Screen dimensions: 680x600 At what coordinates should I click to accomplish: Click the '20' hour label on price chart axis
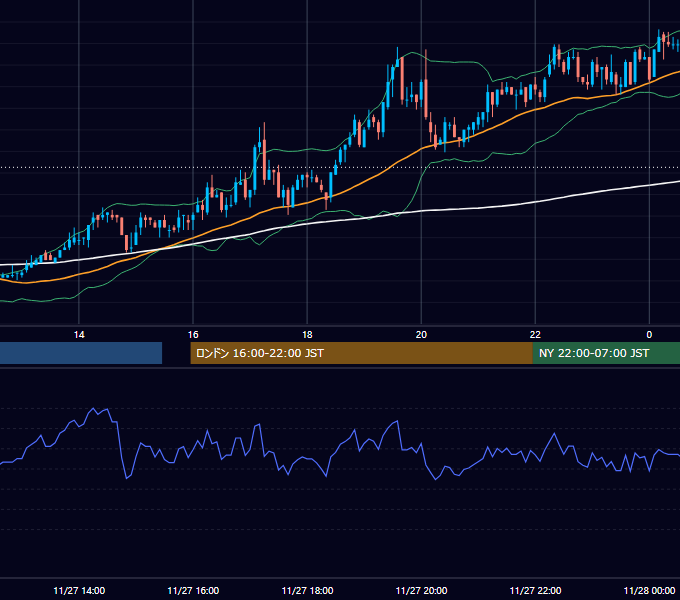click(x=421, y=335)
